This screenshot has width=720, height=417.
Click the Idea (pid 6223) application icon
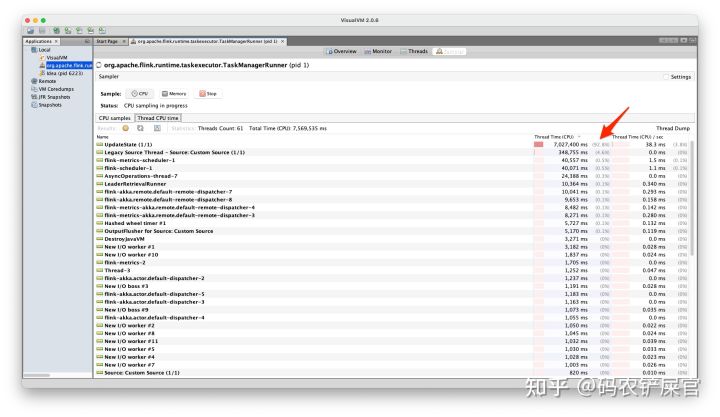pyautogui.click(x=42, y=73)
